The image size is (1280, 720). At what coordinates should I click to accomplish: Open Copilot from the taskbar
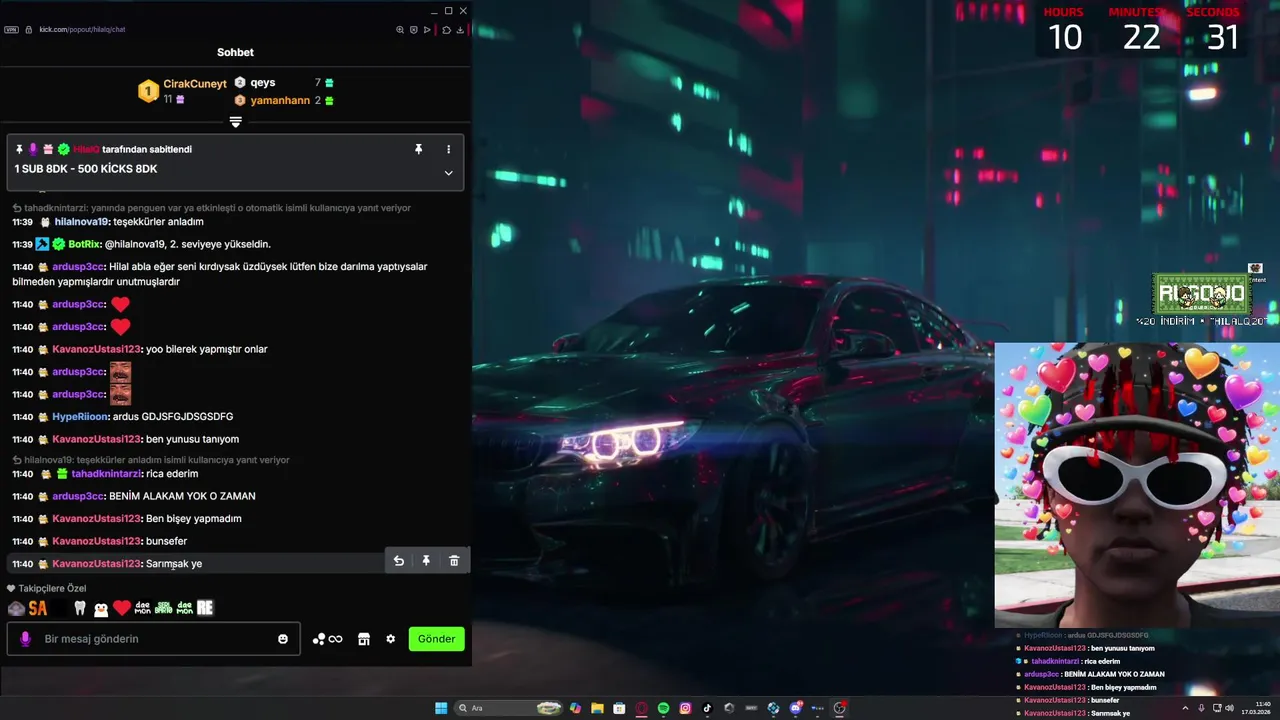[575, 708]
